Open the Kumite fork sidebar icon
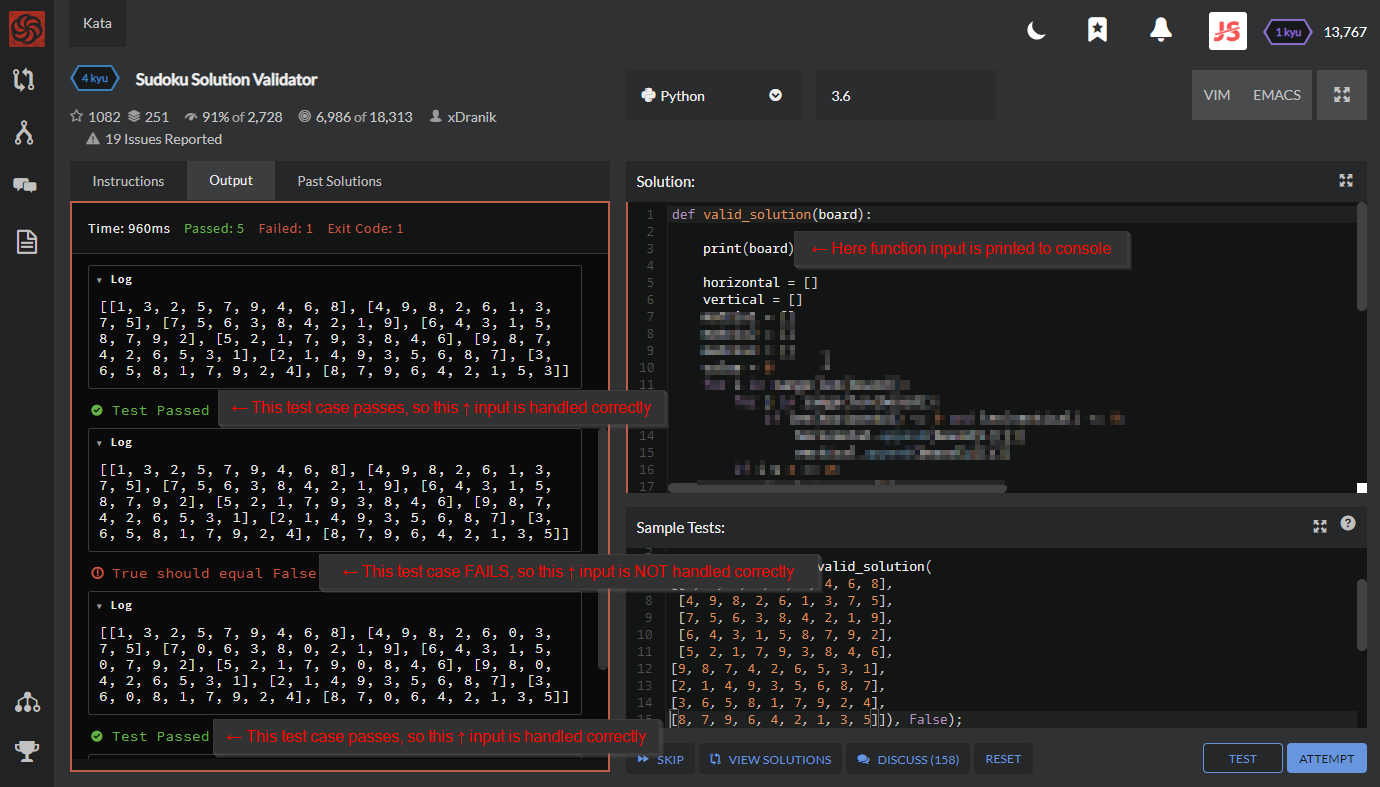This screenshot has height=787, width=1380. click(x=26, y=132)
